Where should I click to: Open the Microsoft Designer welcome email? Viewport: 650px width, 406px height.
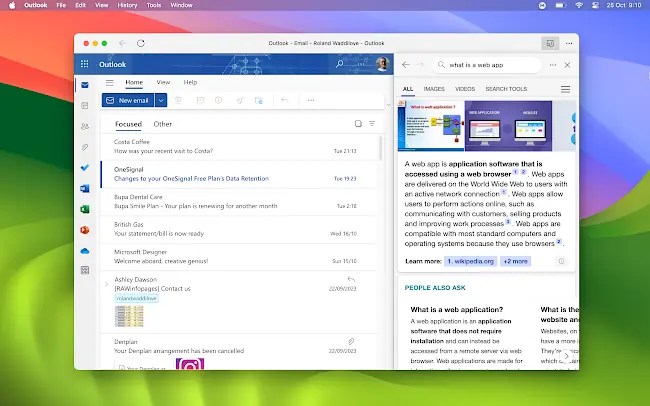(238, 257)
